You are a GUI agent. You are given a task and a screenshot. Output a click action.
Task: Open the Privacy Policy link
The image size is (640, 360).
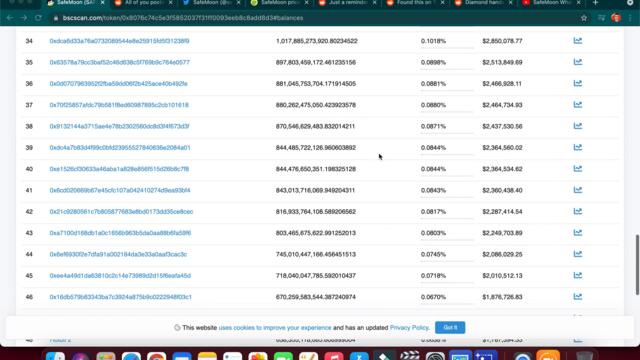click(x=409, y=328)
